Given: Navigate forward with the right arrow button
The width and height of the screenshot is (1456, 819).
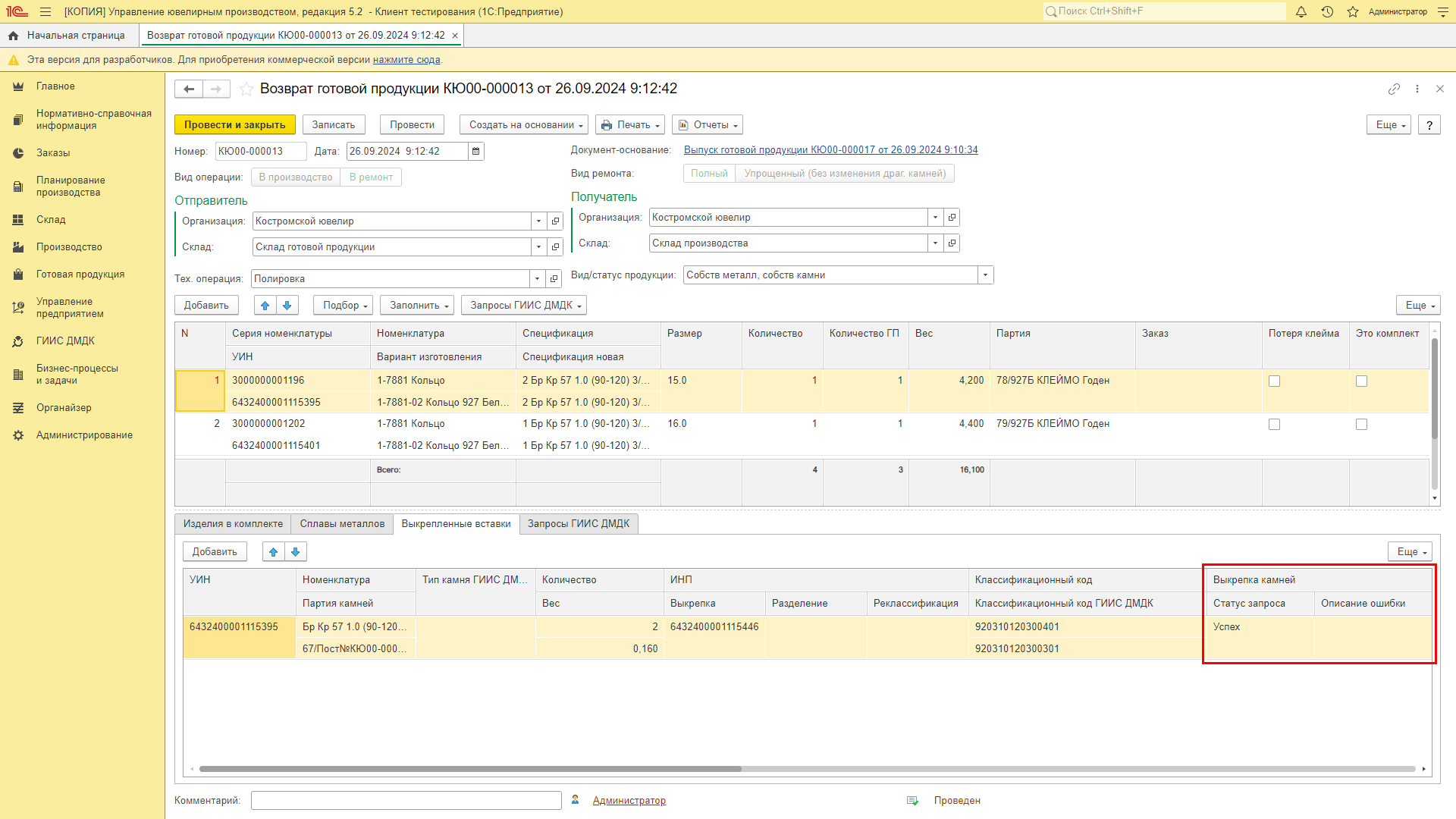Looking at the screenshot, I should pos(216,89).
